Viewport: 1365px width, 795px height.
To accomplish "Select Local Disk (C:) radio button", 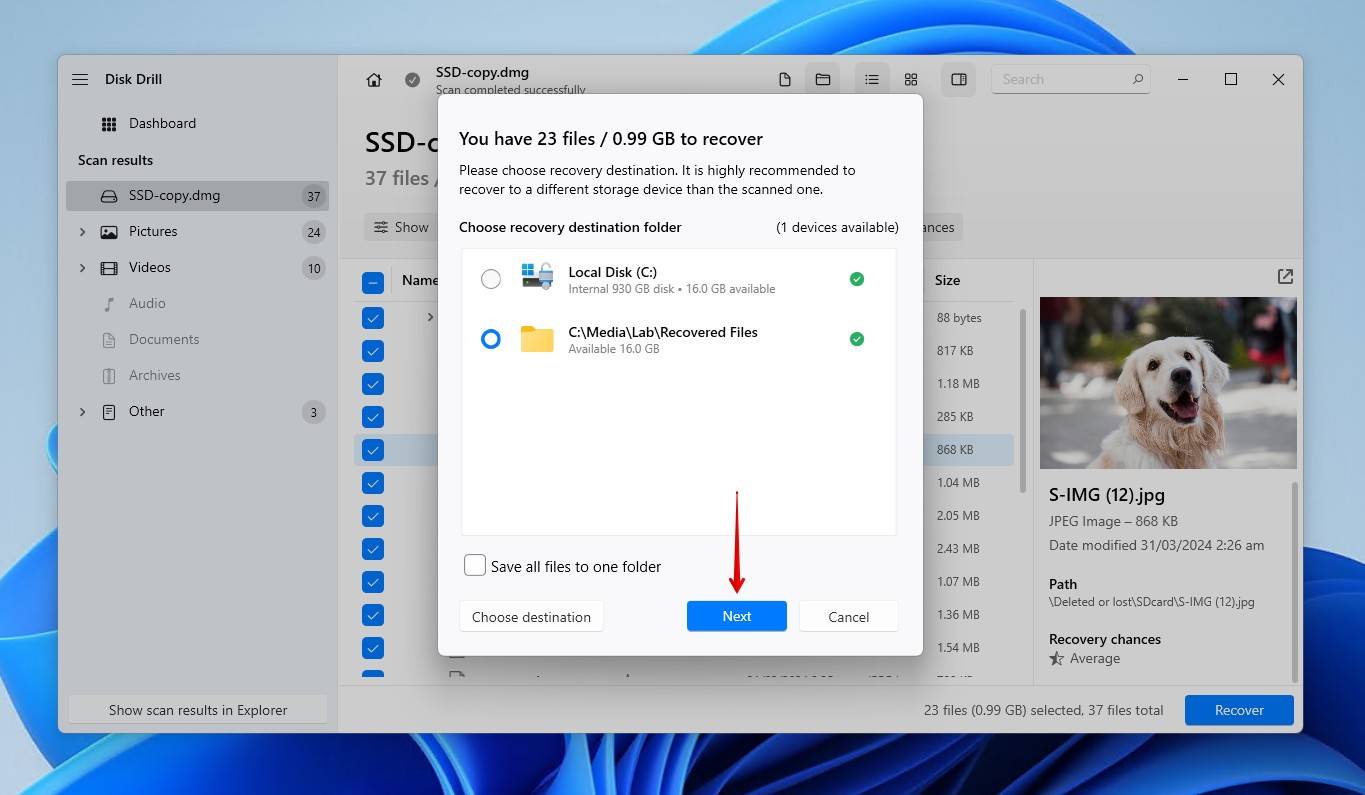I will [x=491, y=279].
